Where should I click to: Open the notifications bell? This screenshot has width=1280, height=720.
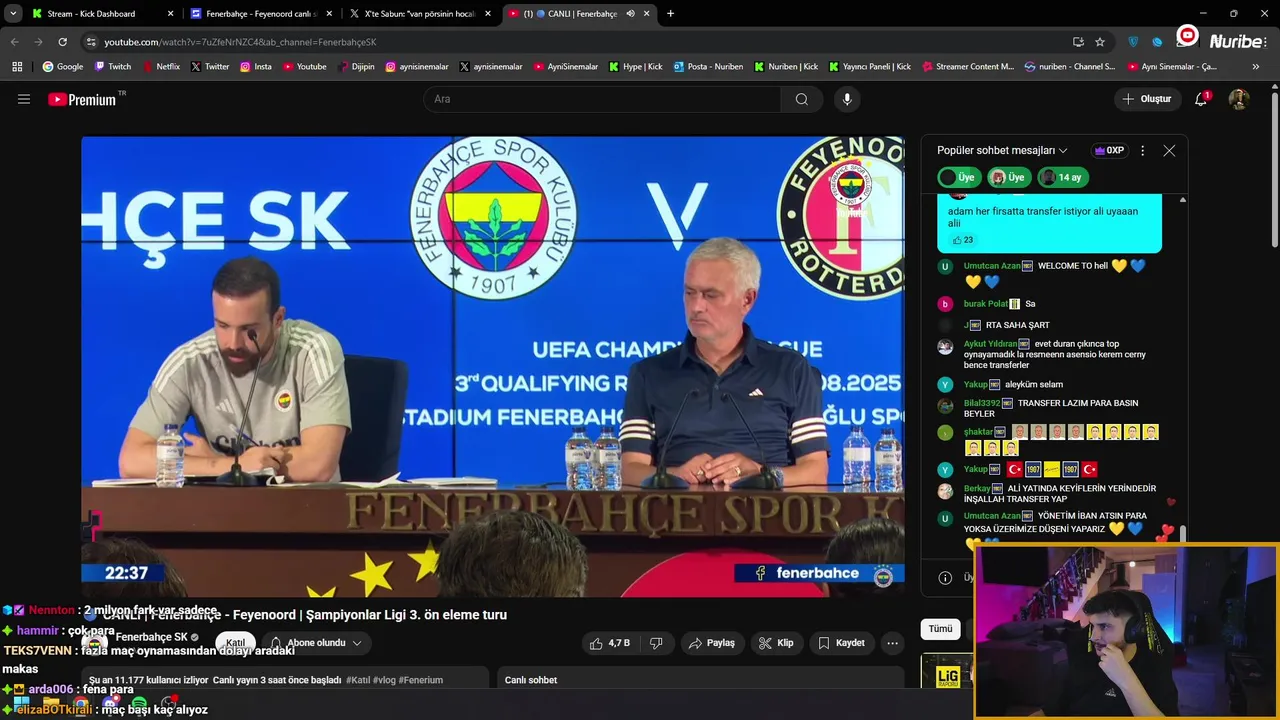pos(1201,99)
